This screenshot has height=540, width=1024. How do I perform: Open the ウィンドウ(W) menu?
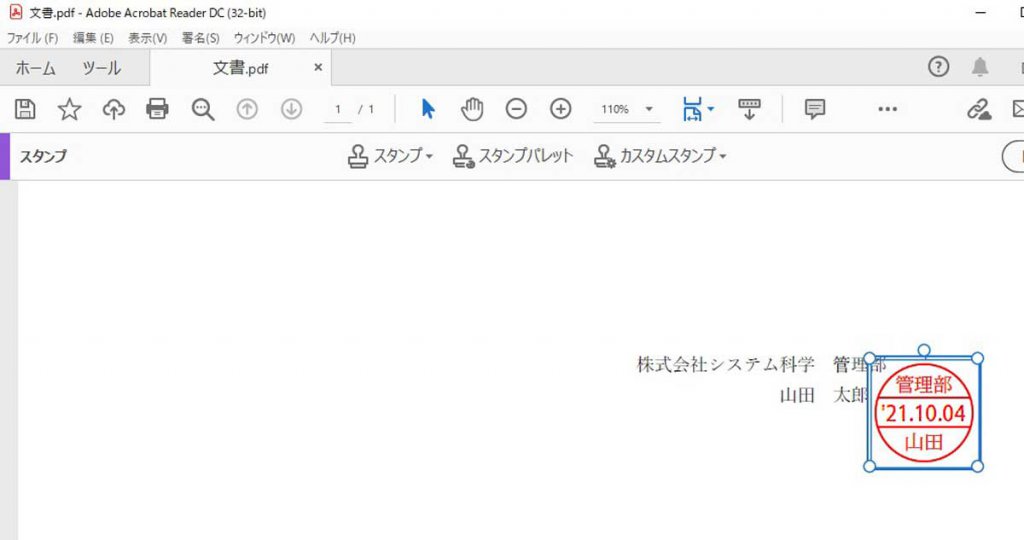[264, 38]
